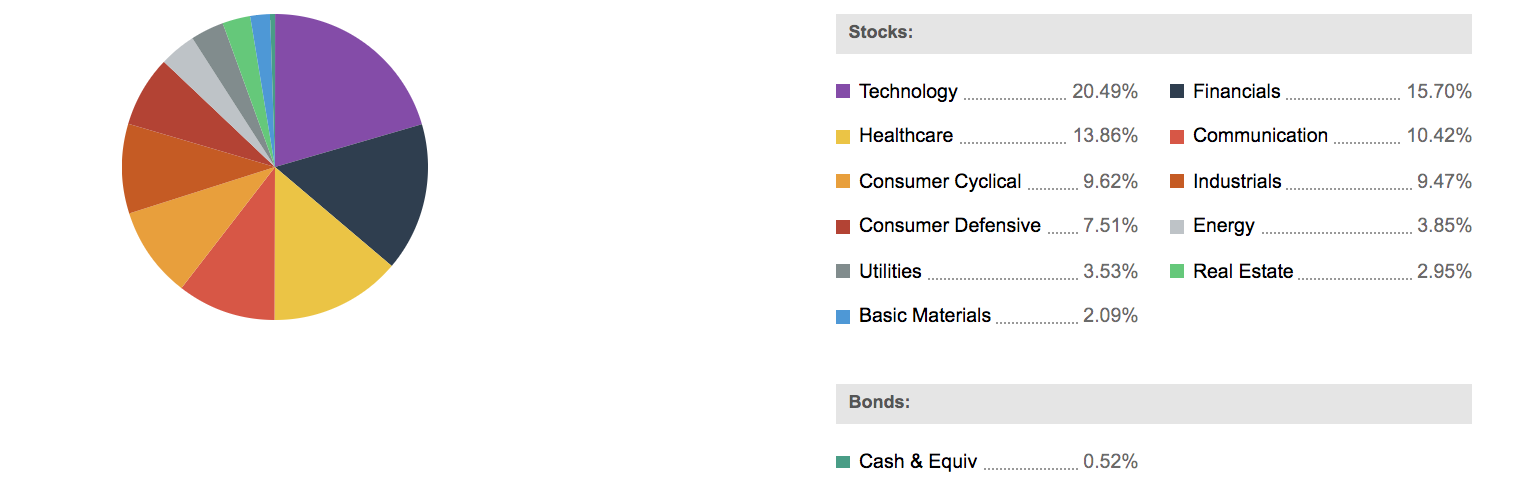Click the teal Cash & Equiv swatch

point(843,462)
